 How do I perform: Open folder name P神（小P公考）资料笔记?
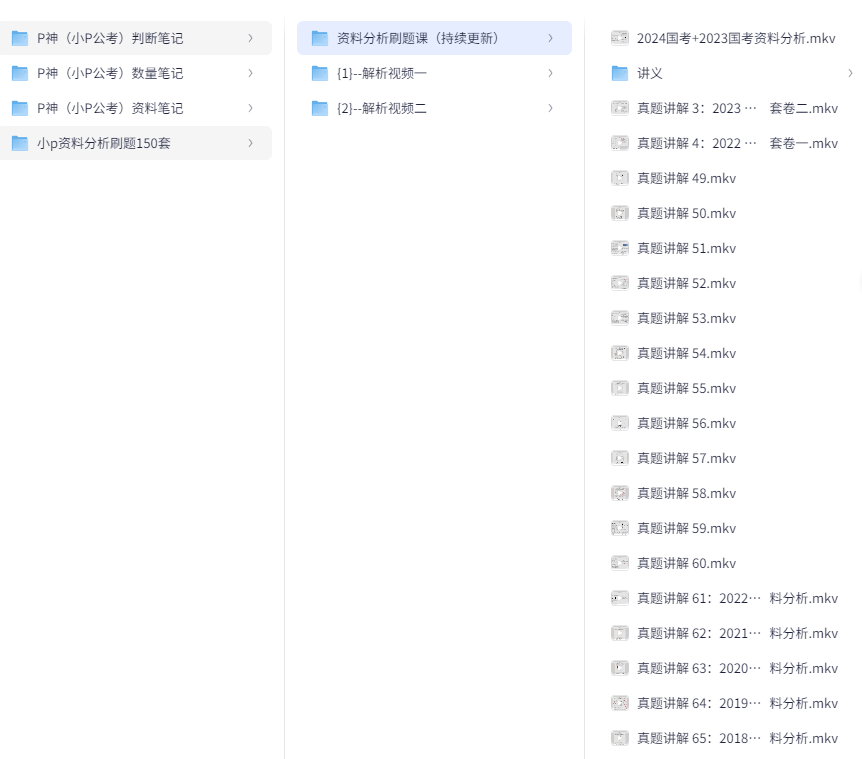110,108
